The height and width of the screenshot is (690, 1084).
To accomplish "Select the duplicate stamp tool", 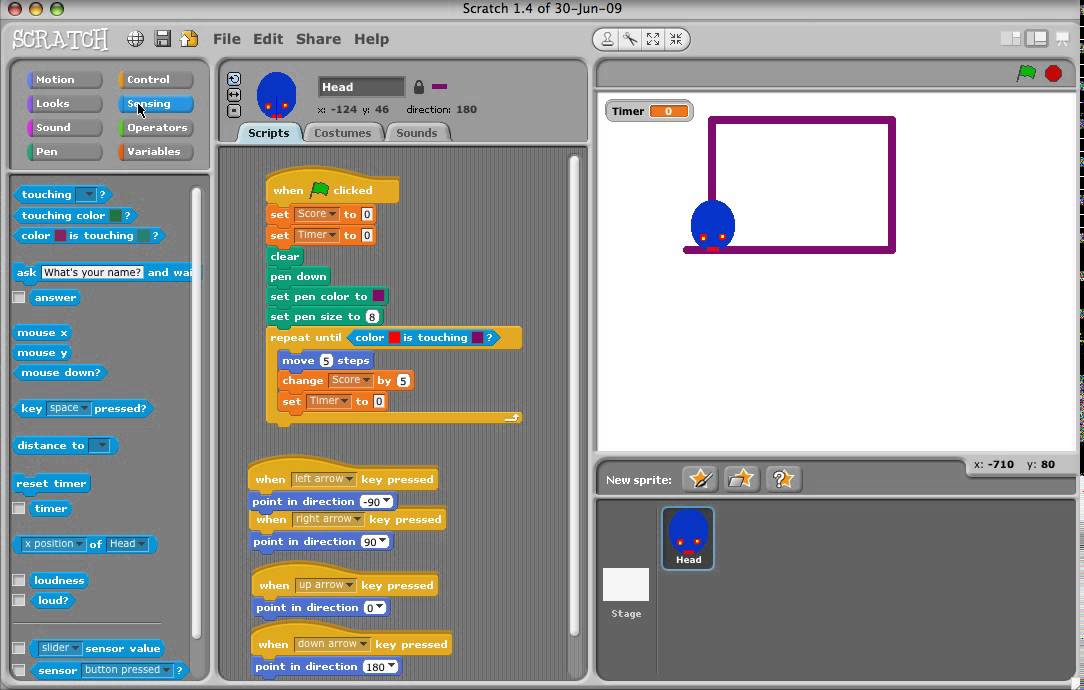I will point(607,39).
